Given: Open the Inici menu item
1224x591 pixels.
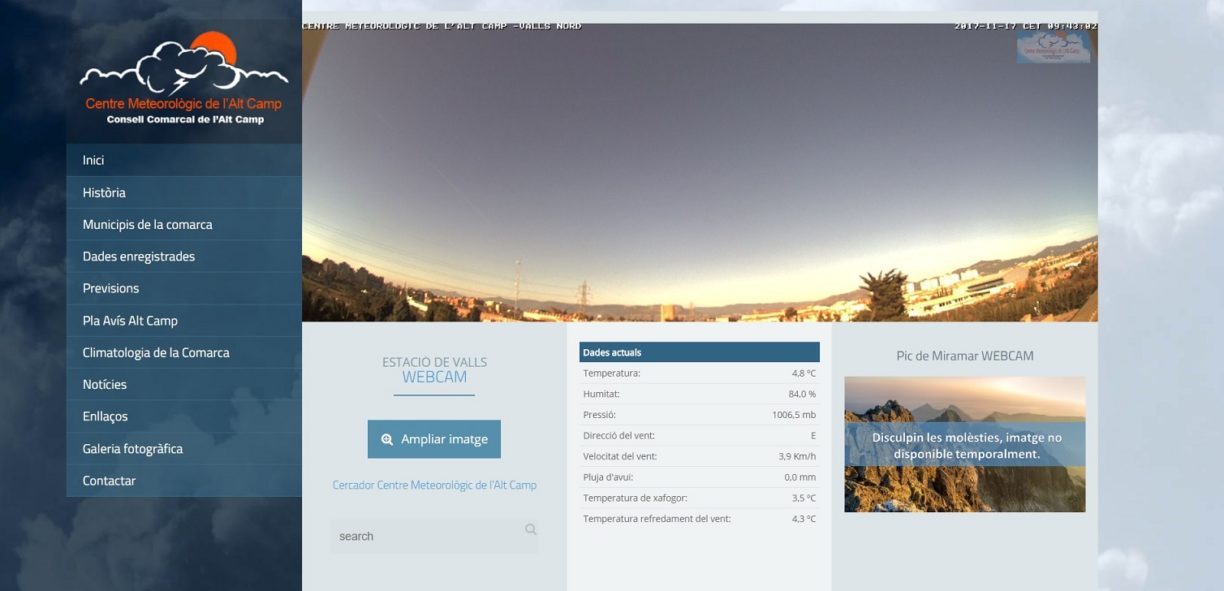Looking at the screenshot, I should [93, 160].
